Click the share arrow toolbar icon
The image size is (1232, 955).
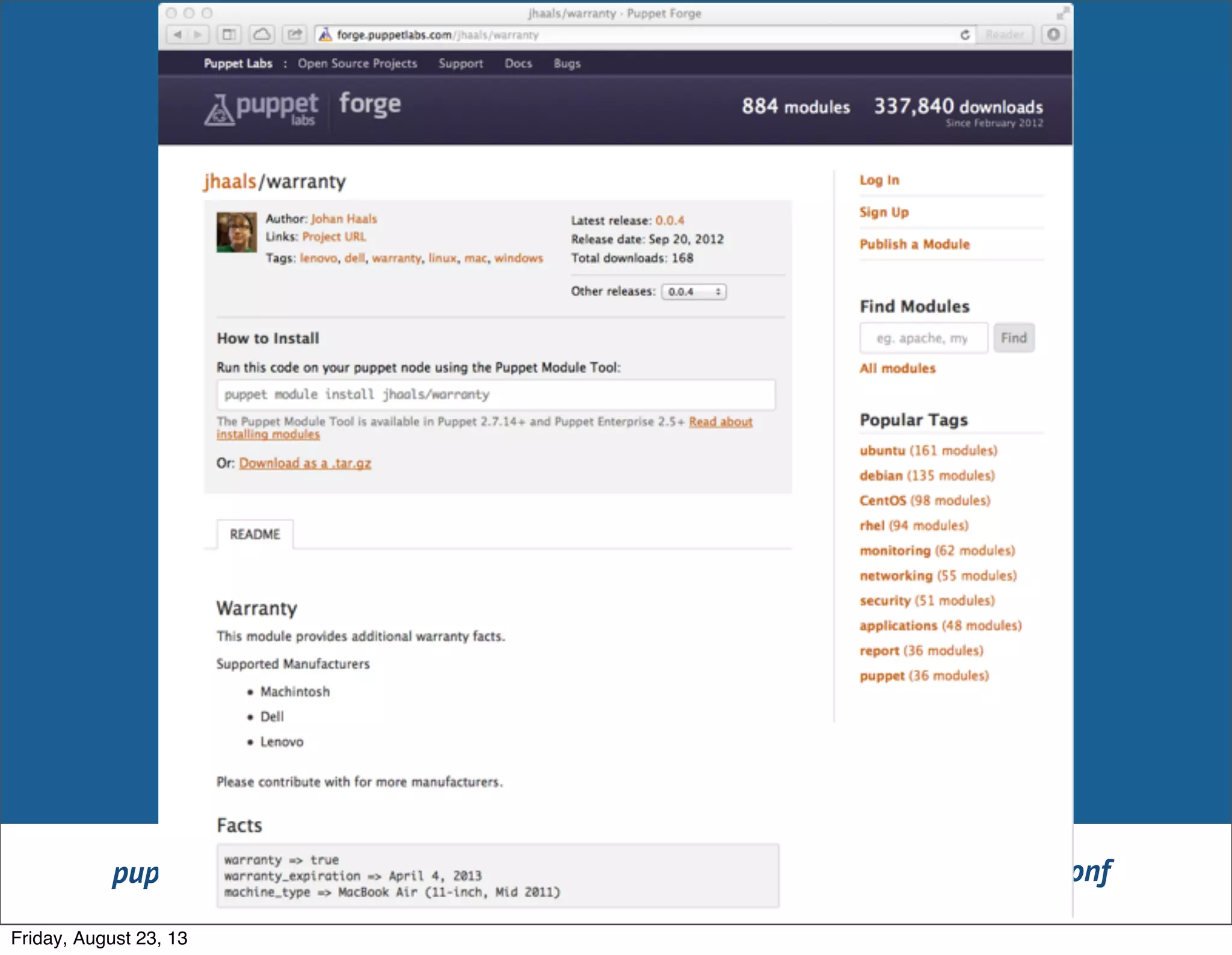tap(294, 35)
